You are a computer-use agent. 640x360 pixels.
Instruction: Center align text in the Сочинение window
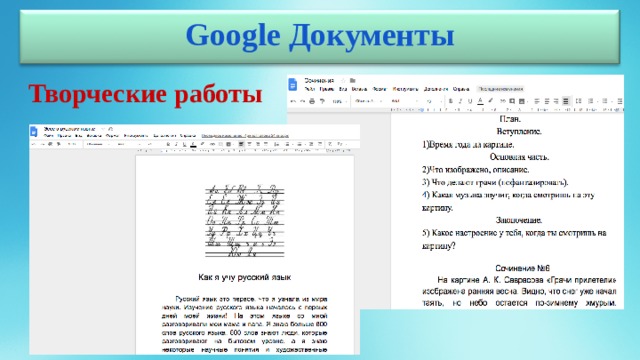click(x=547, y=101)
